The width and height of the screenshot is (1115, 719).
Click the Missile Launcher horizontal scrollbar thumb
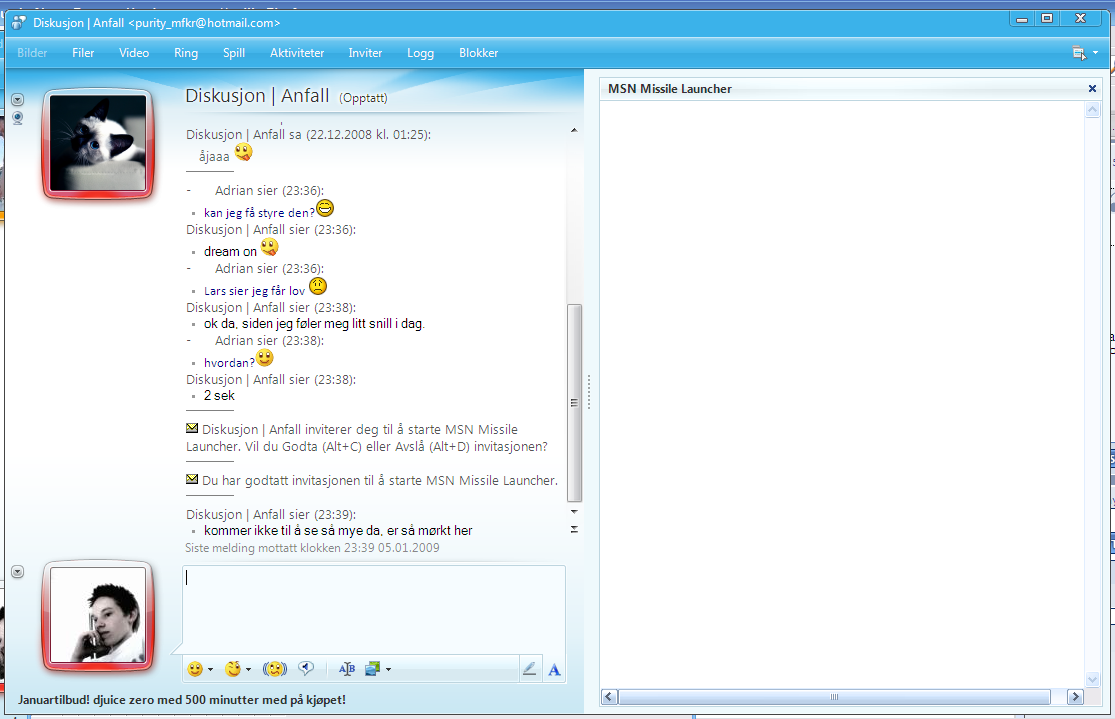pos(834,697)
